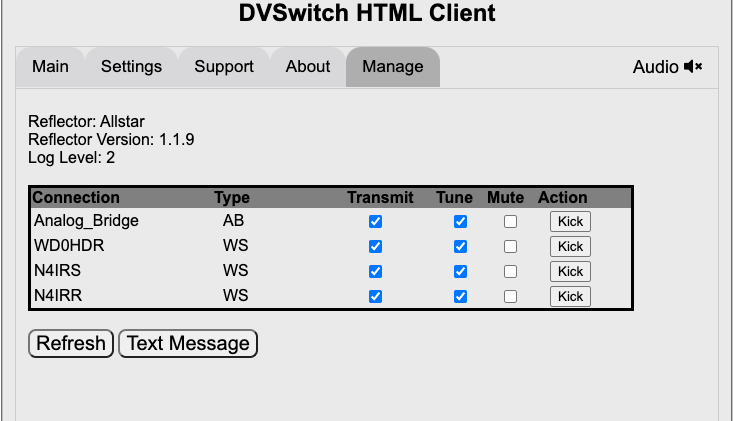This screenshot has width=733, height=421.
Task: Enable Mute for N4IRS
Action: coord(510,271)
